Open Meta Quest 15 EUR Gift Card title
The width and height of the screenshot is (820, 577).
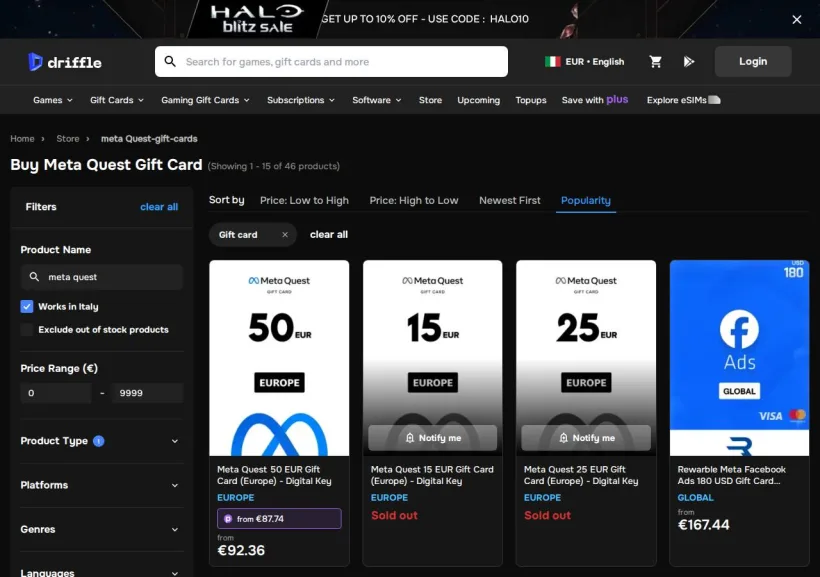(x=432, y=475)
